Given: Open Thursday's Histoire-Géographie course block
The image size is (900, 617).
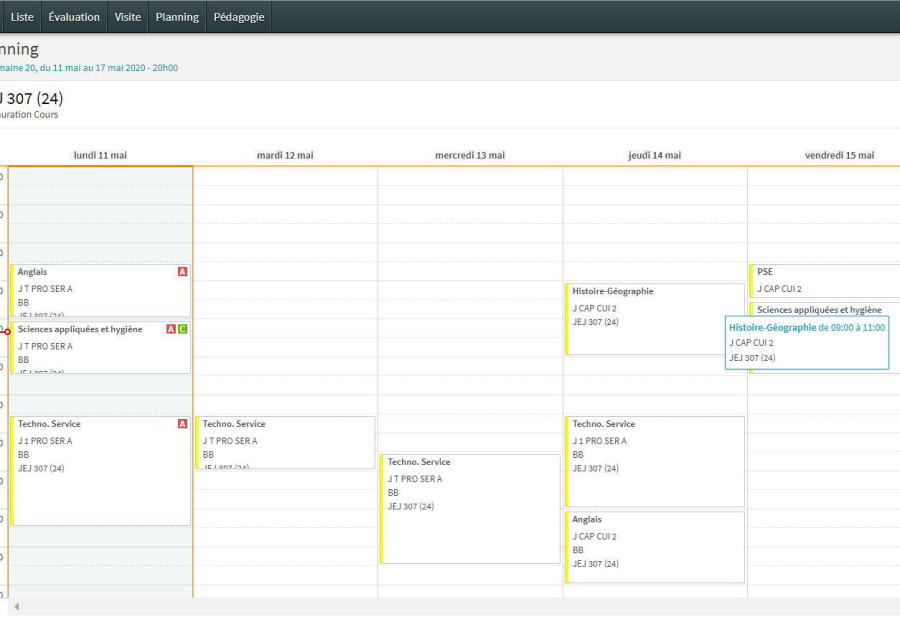Looking at the screenshot, I should pos(655,318).
